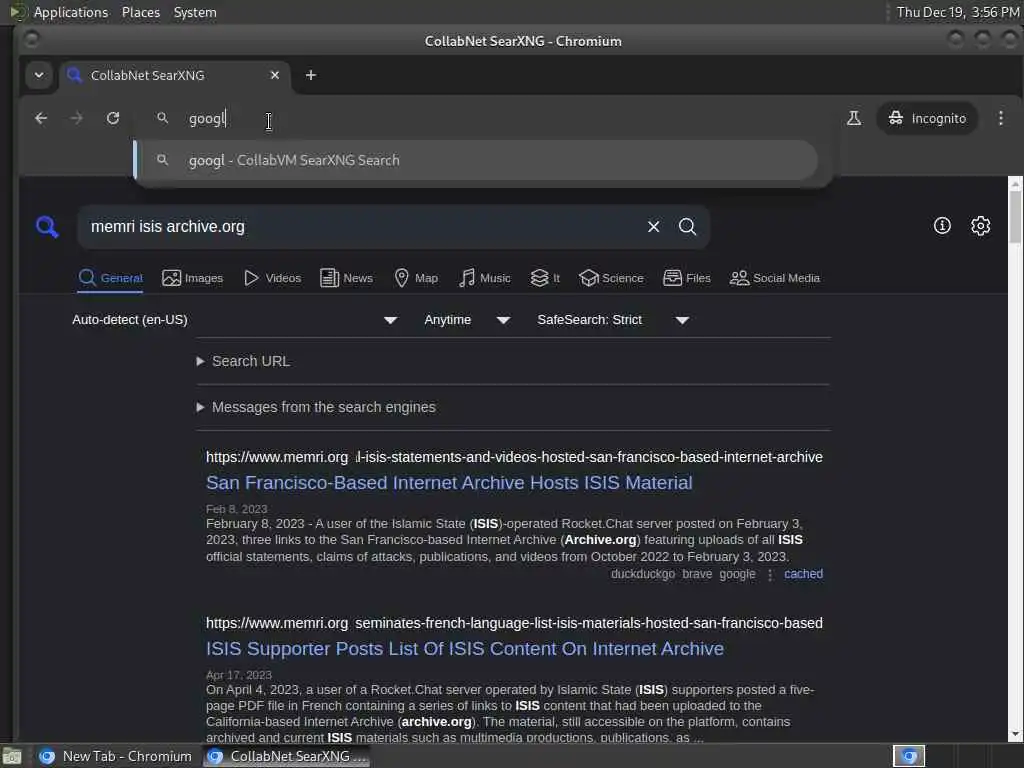The image size is (1024, 768).
Task: Click the window menu icon in title bar
Action: 31,40
